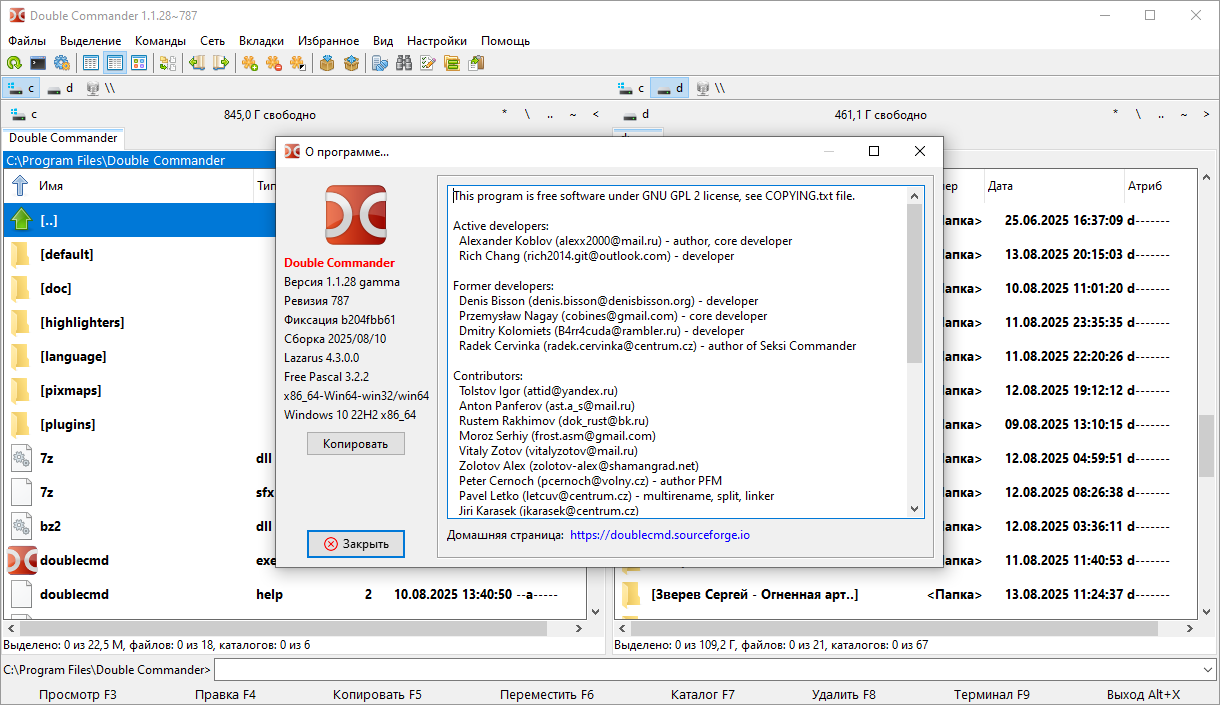1220x705 pixels.
Task: Click the Копировать button in About dialog
Action: click(x=355, y=443)
